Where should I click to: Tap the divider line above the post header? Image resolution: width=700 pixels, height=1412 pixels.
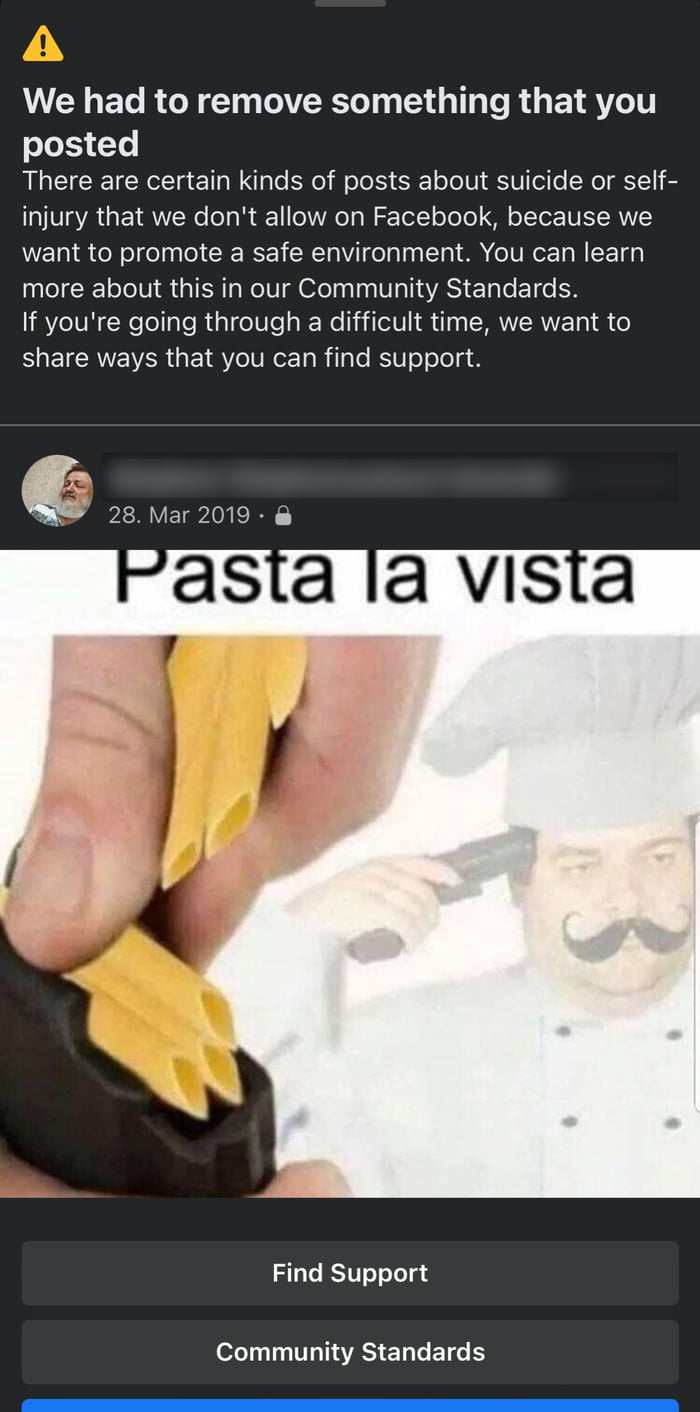click(x=350, y=425)
